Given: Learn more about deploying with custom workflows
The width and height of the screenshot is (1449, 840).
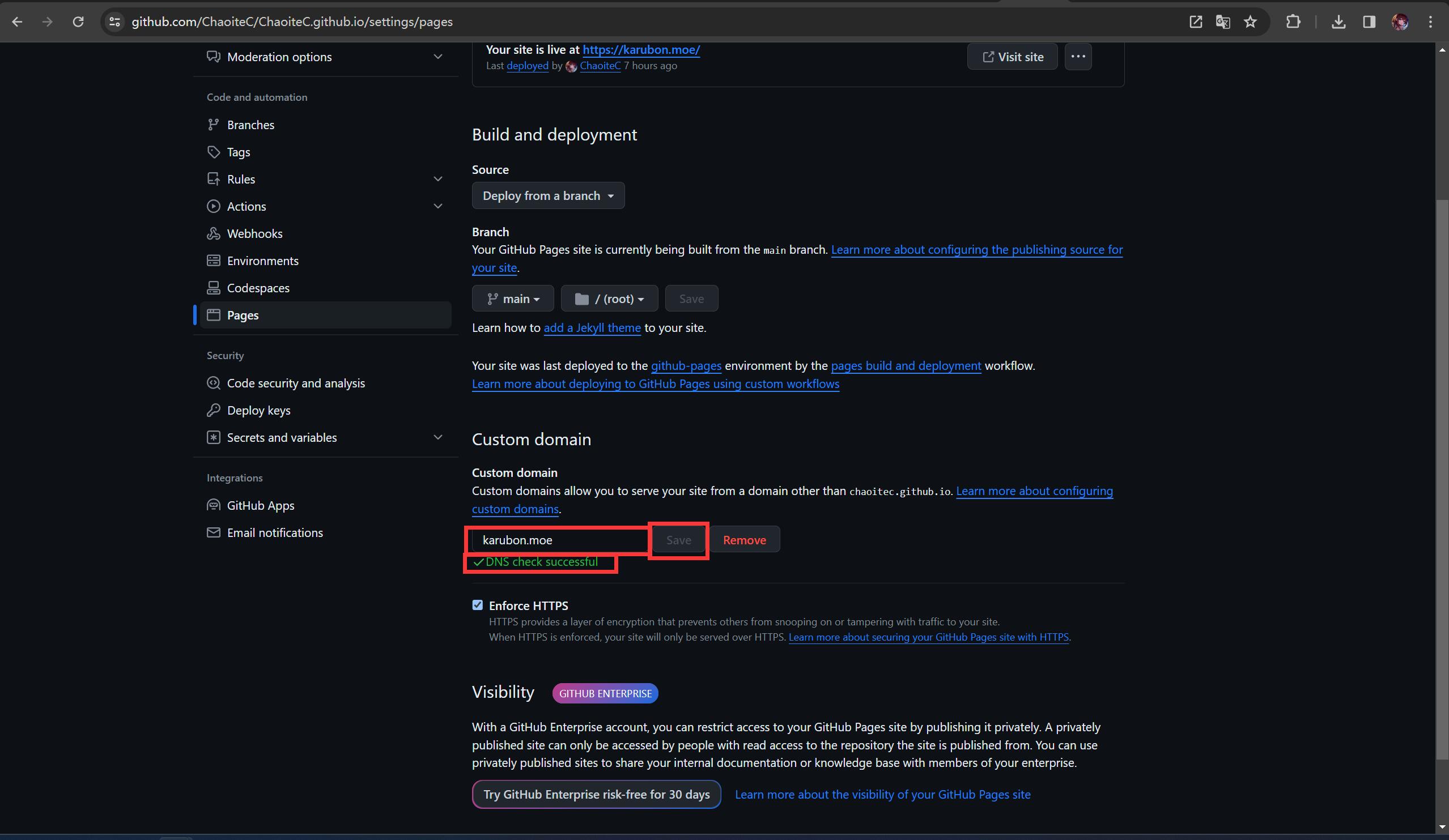Looking at the screenshot, I should tap(656, 384).
